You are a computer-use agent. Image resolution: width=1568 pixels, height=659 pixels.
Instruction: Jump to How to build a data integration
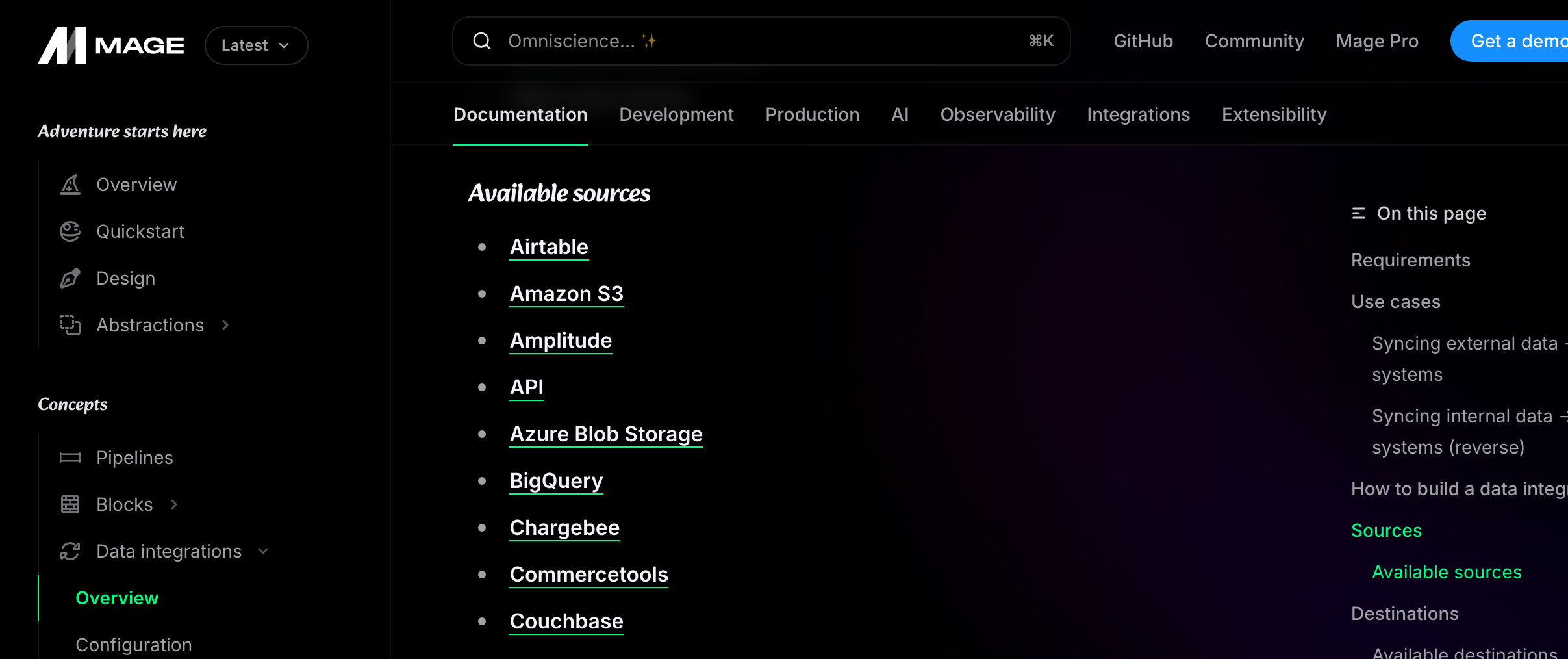(1460, 489)
